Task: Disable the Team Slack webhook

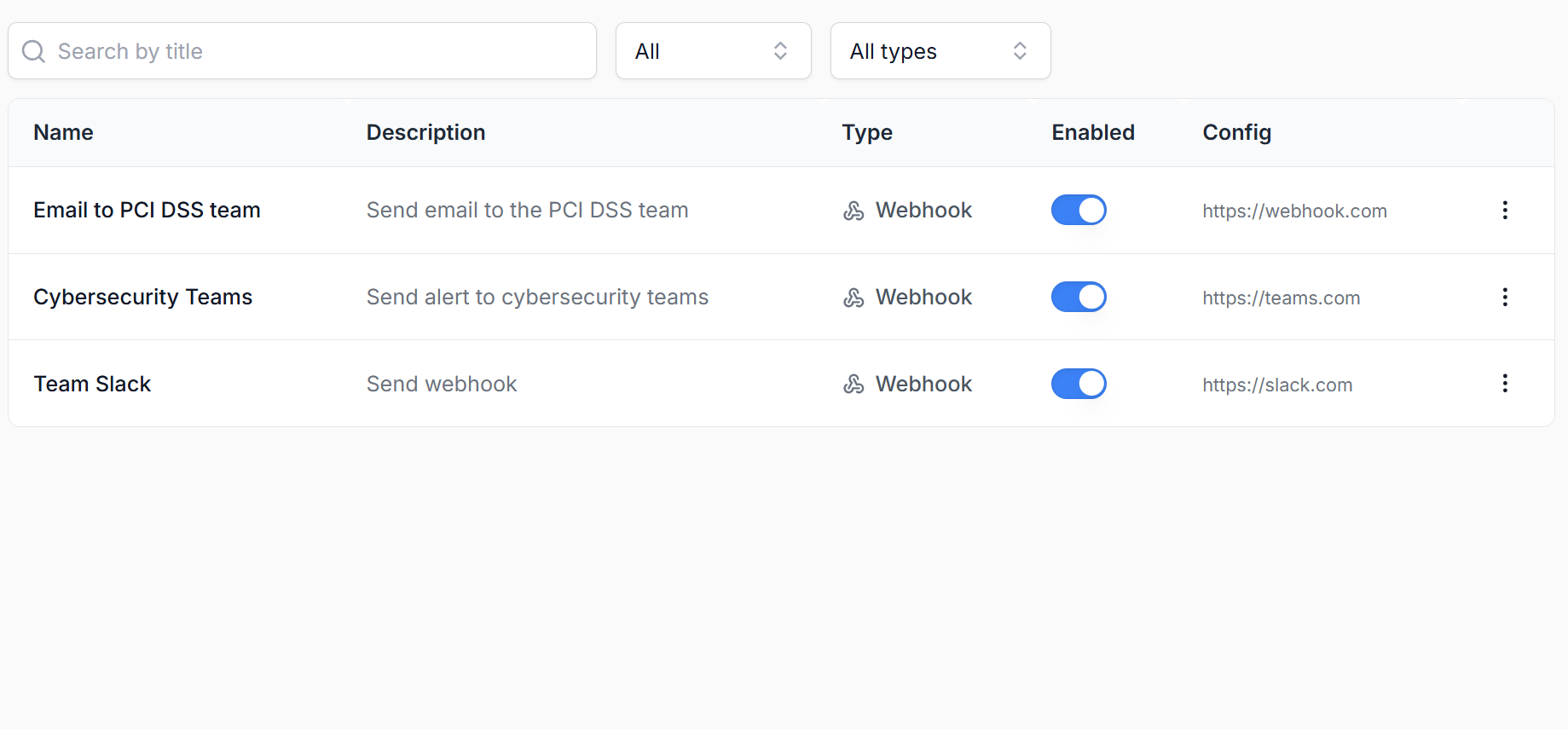Action: [1079, 384]
